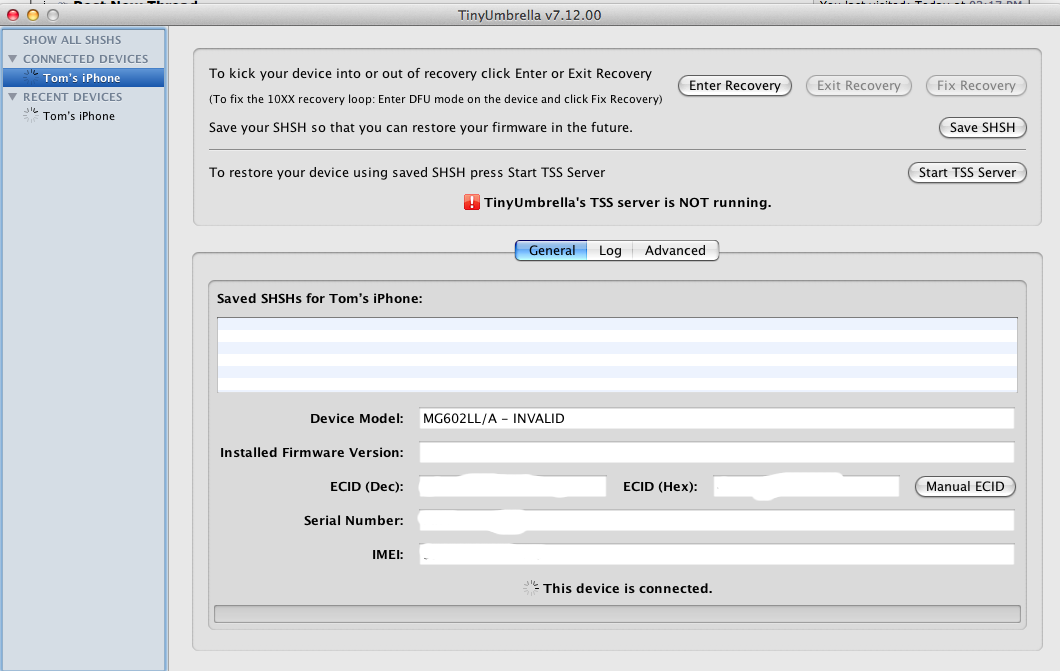This screenshot has height=671, width=1060.
Task: Switch to the Log tab
Action: (610, 250)
